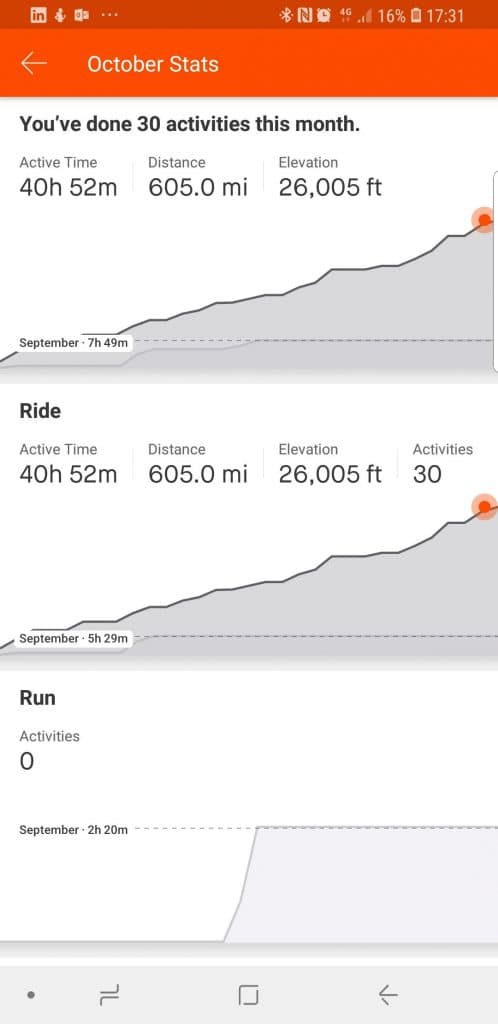Tap the Ride Activities count of 30

click(427, 474)
